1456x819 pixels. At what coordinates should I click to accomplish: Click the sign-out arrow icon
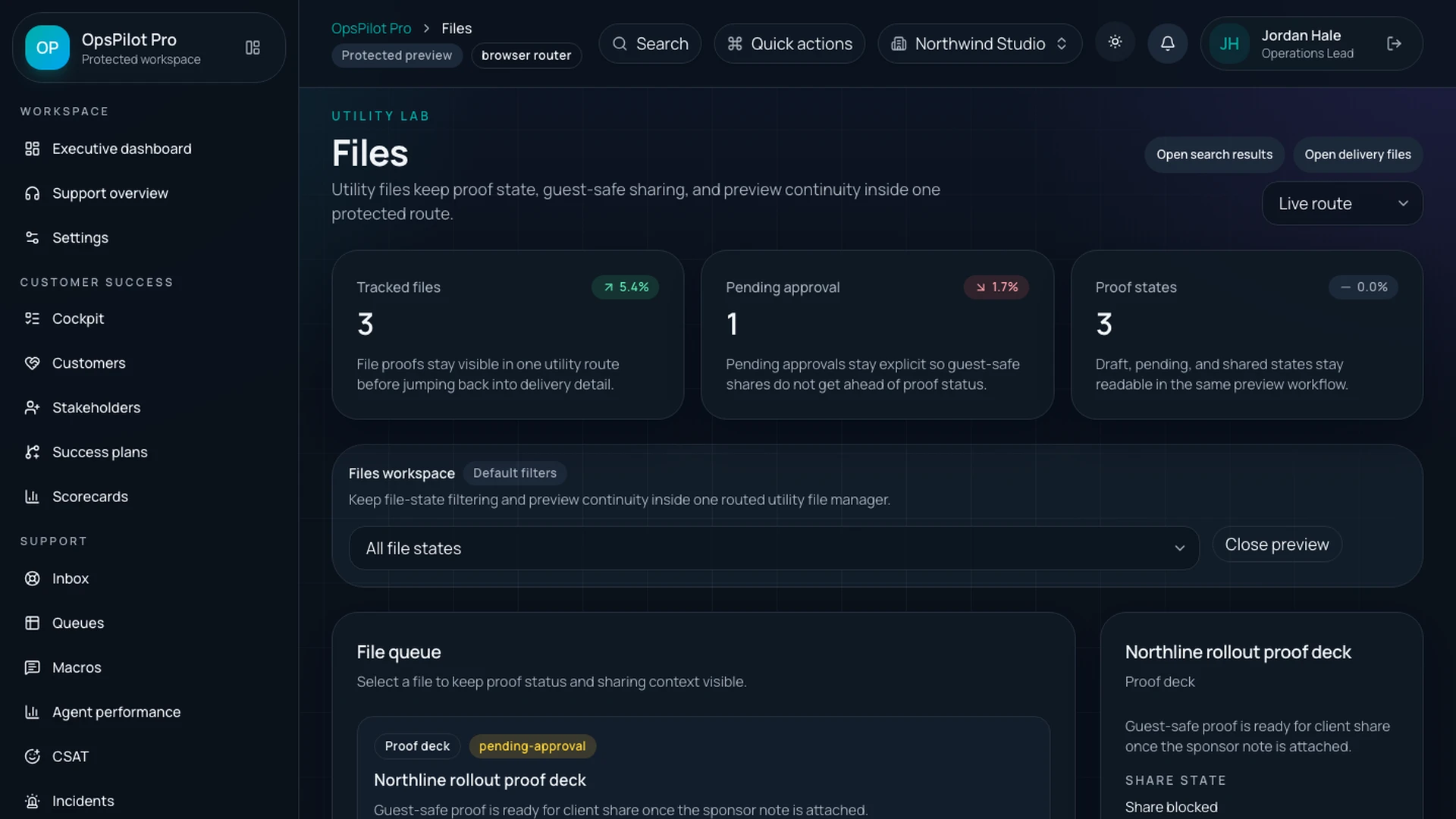1394,43
